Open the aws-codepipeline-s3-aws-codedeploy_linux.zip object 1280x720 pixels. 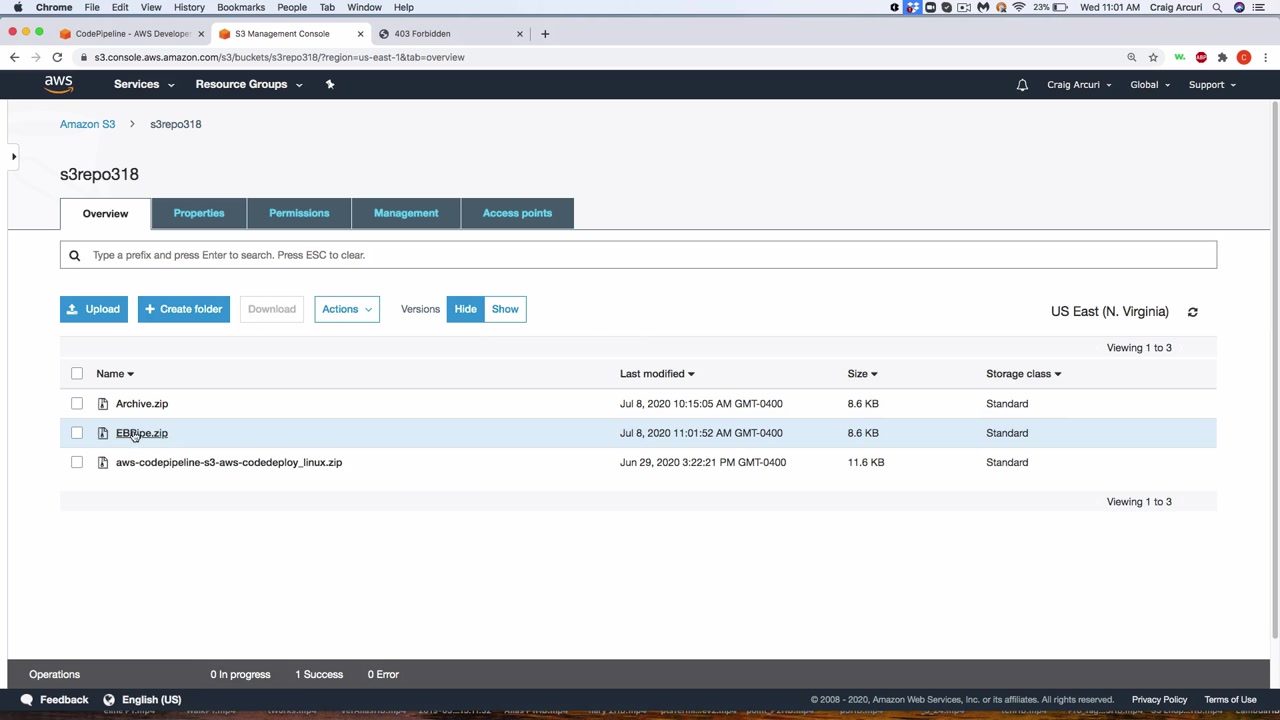[x=229, y=463]
